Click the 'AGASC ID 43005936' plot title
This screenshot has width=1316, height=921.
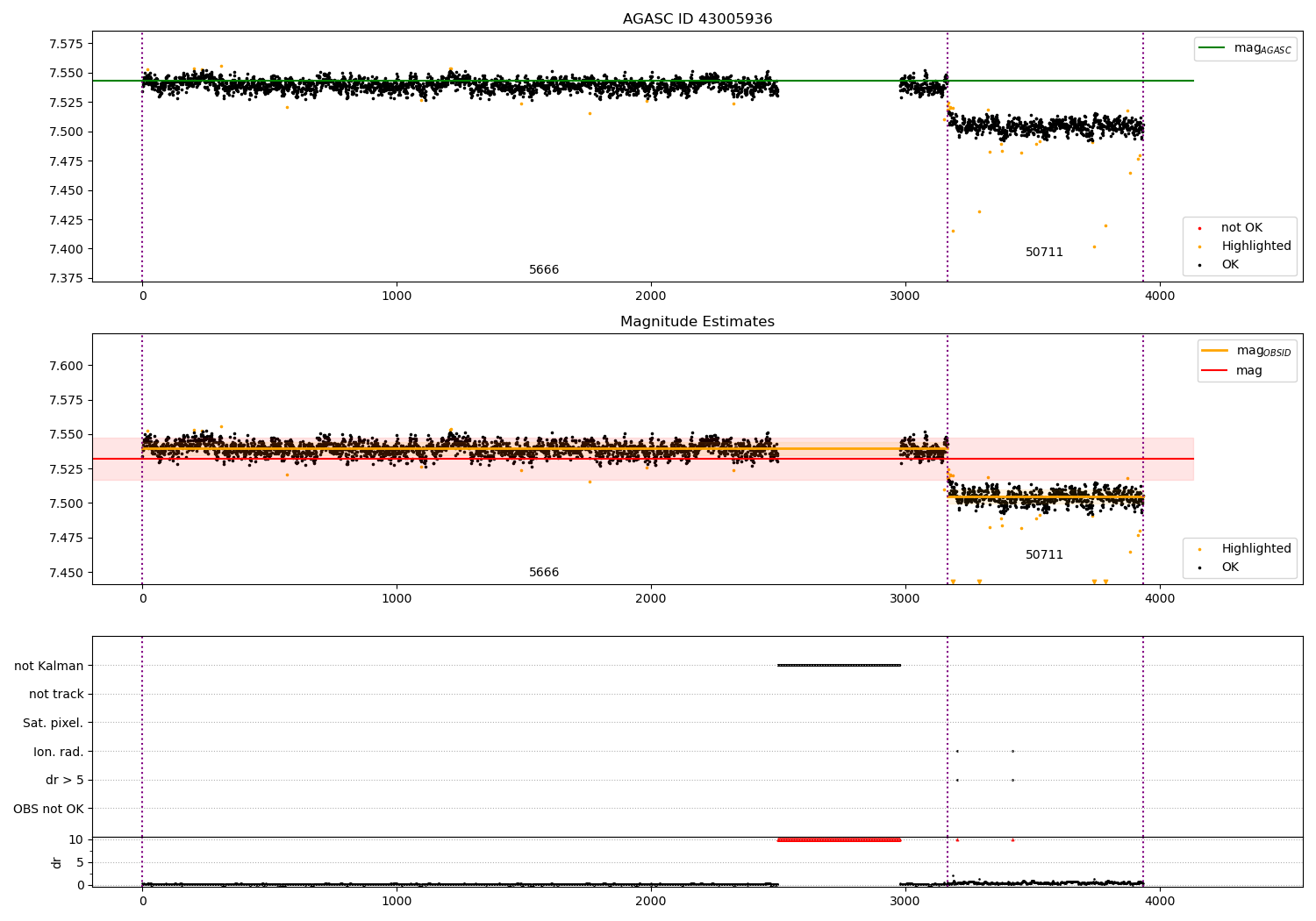tap(697, 19)
